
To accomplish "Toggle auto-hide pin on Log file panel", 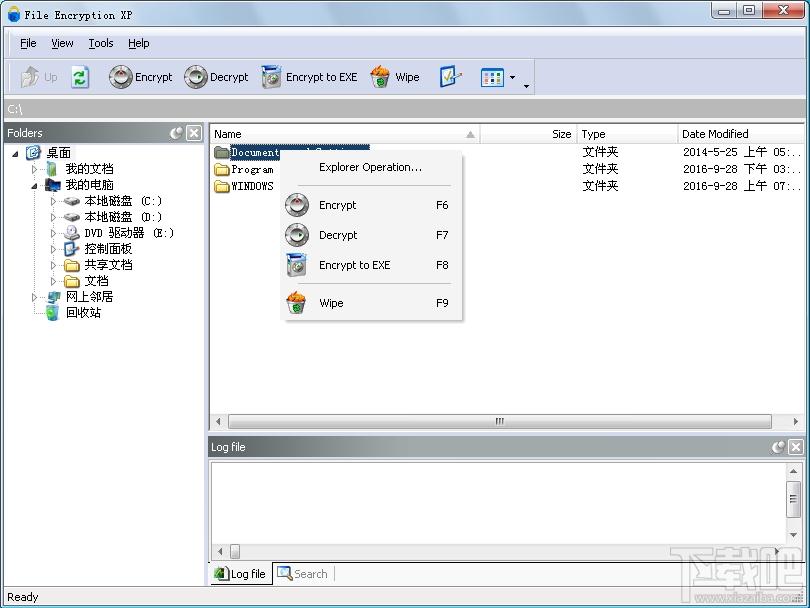I will [x=778, y=447].
